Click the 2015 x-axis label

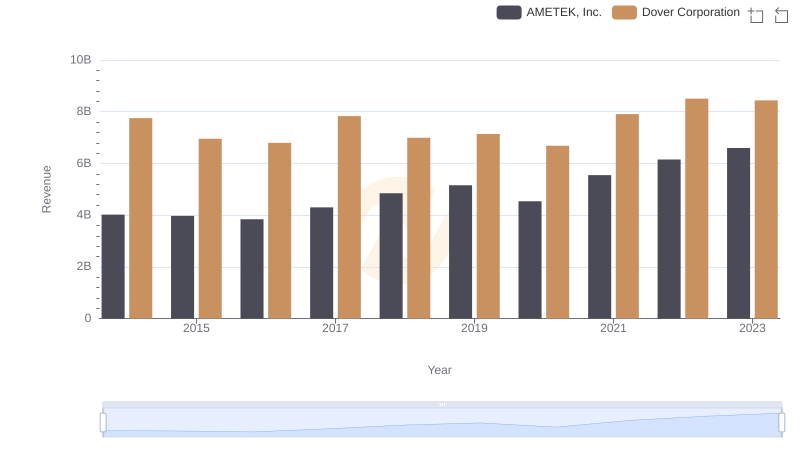pyautogui.click(x=196, y=328)
